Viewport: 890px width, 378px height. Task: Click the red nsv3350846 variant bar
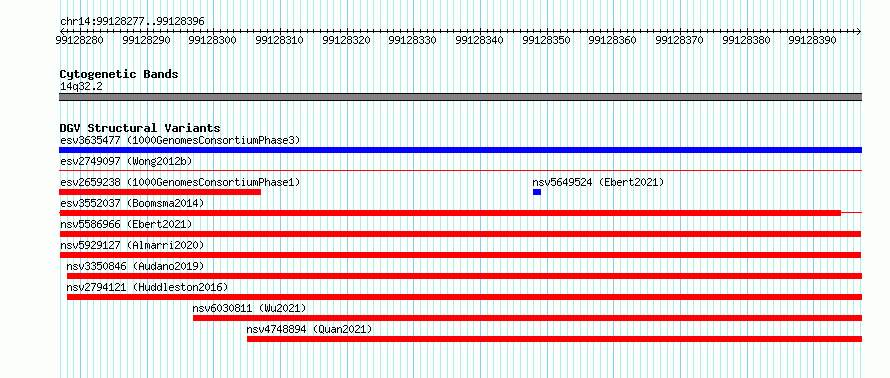click(x=464, y=276)
